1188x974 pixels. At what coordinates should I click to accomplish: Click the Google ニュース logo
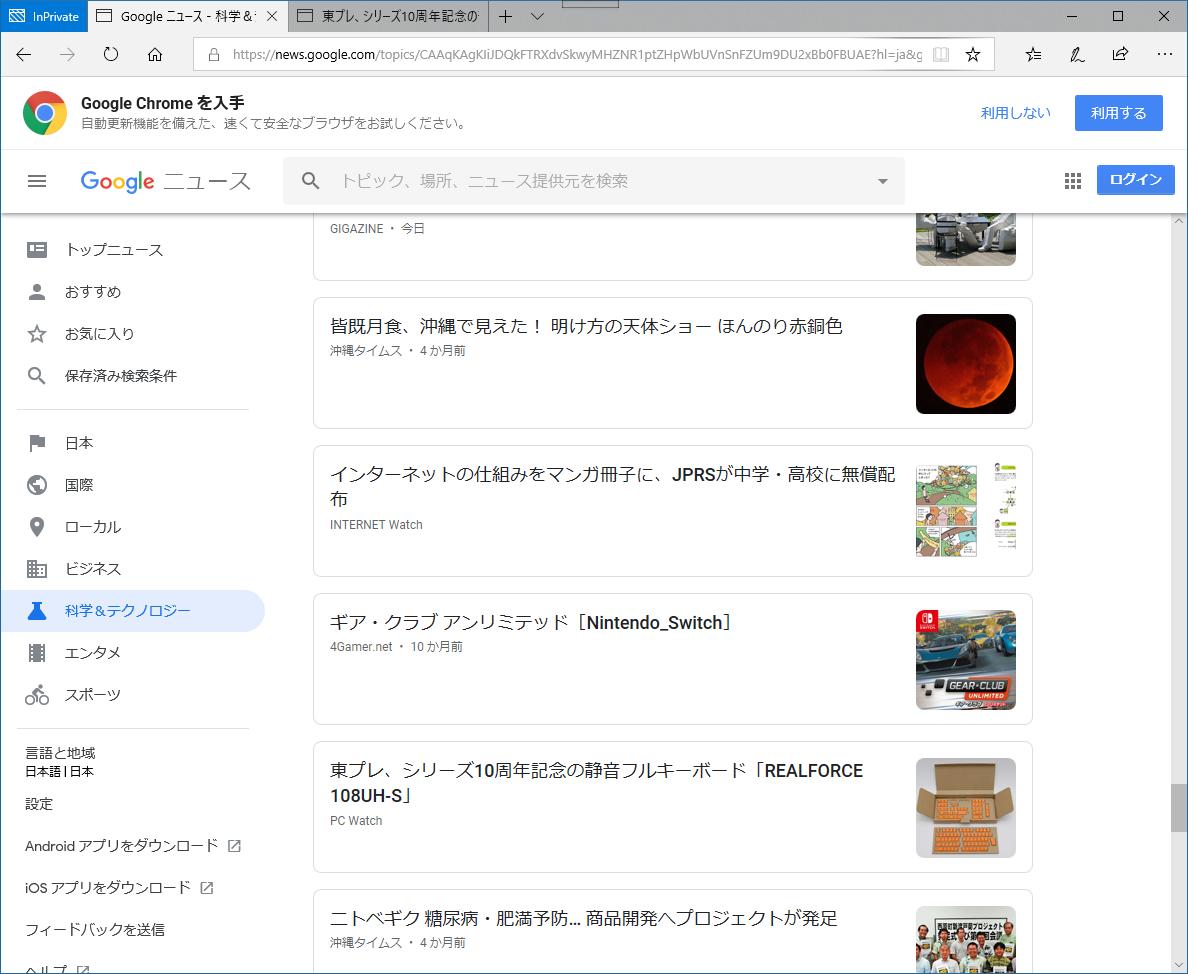tap(165, 181)
